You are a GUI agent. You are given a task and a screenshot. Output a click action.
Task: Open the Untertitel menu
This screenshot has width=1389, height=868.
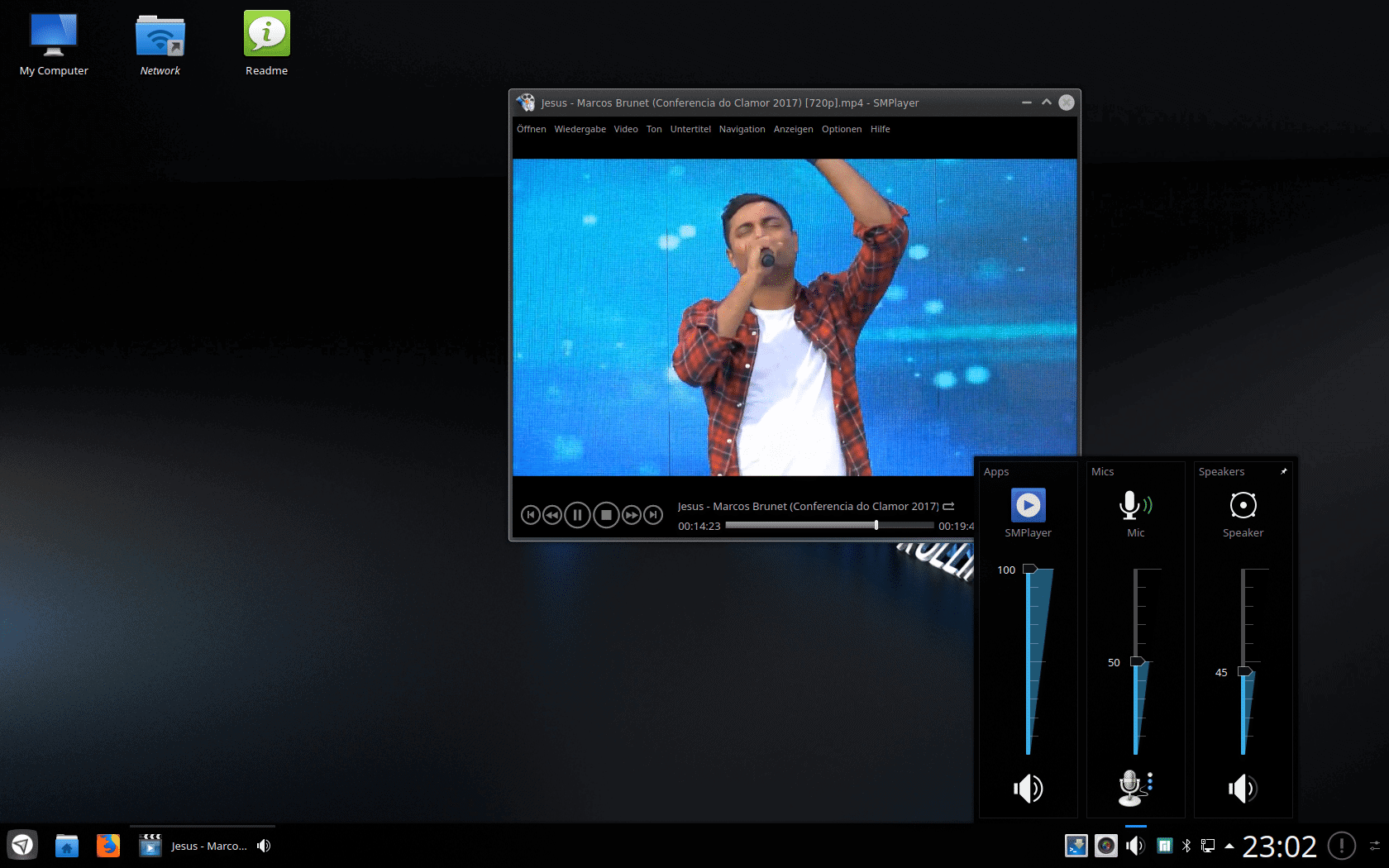690,129
